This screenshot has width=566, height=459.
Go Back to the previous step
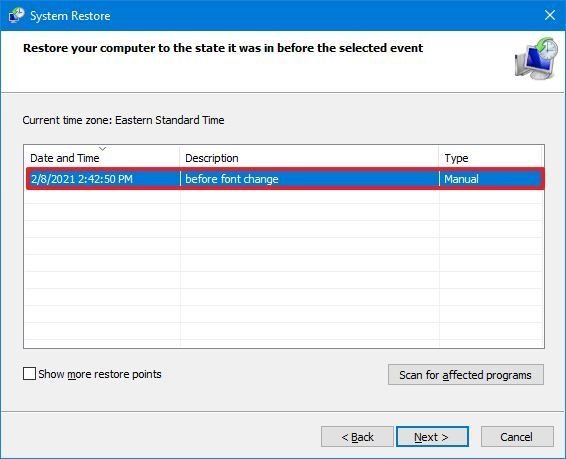[357, 437]
